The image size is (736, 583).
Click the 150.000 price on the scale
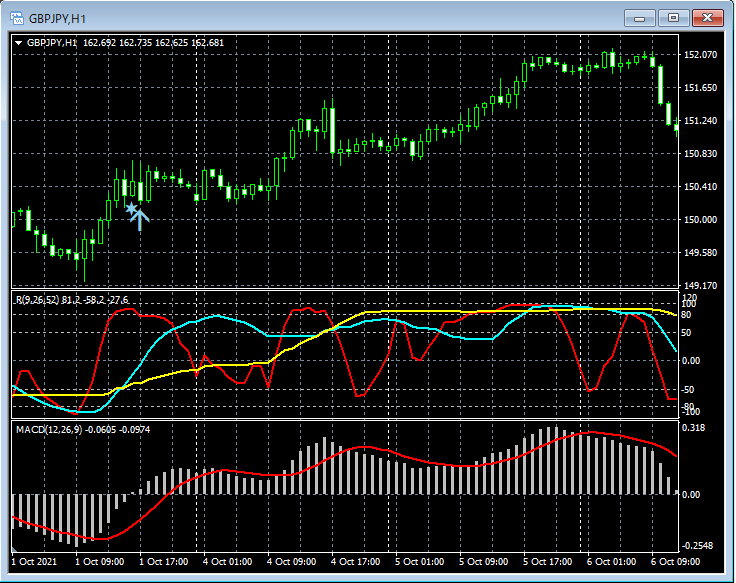[702, 220]
